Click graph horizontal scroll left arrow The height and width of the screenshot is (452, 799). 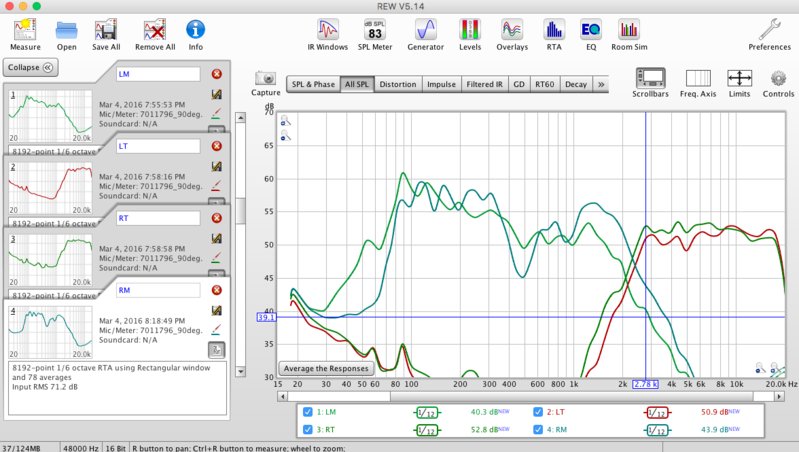click(283, 396)
